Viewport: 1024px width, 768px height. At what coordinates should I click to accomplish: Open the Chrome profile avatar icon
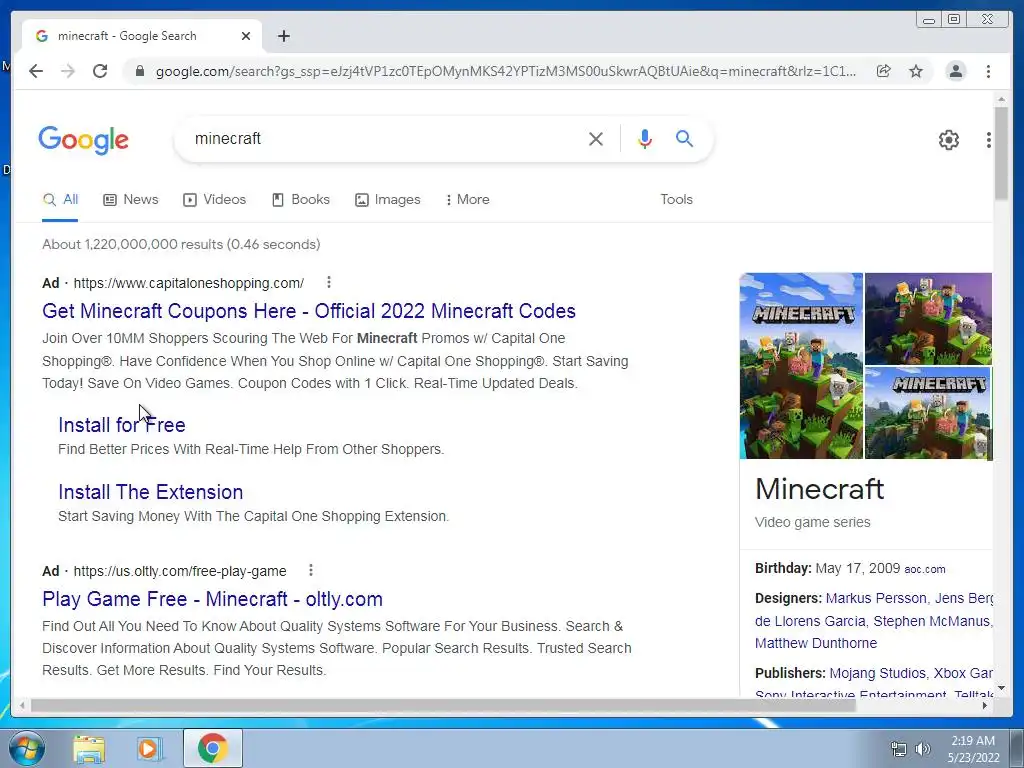coord(955,71)
